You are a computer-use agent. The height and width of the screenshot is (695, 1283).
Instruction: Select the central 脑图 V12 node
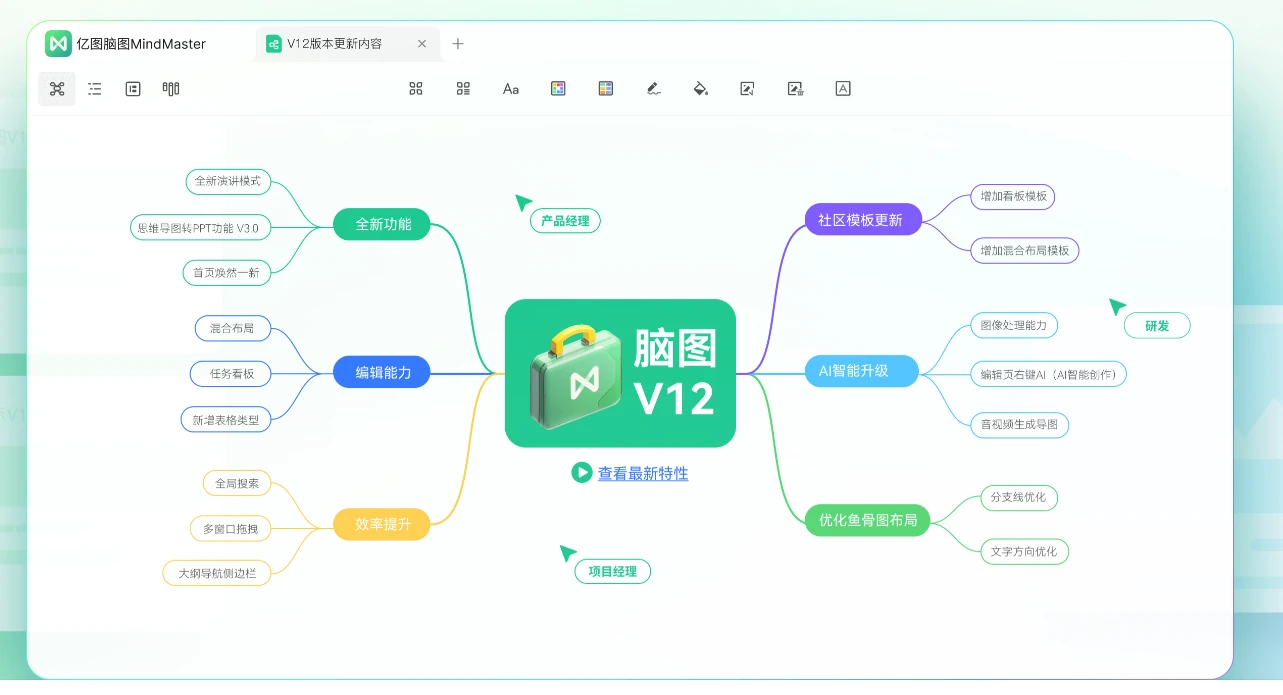click(x=620, y=373)
